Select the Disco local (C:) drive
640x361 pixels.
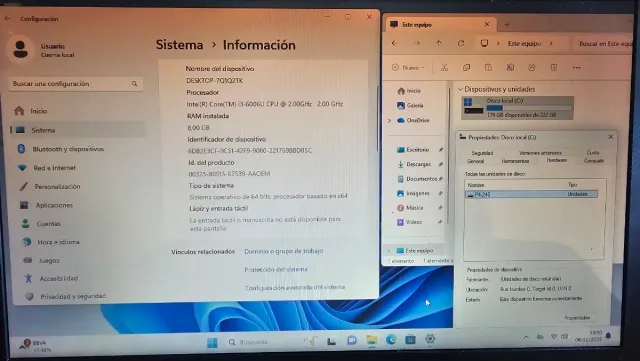518,108
